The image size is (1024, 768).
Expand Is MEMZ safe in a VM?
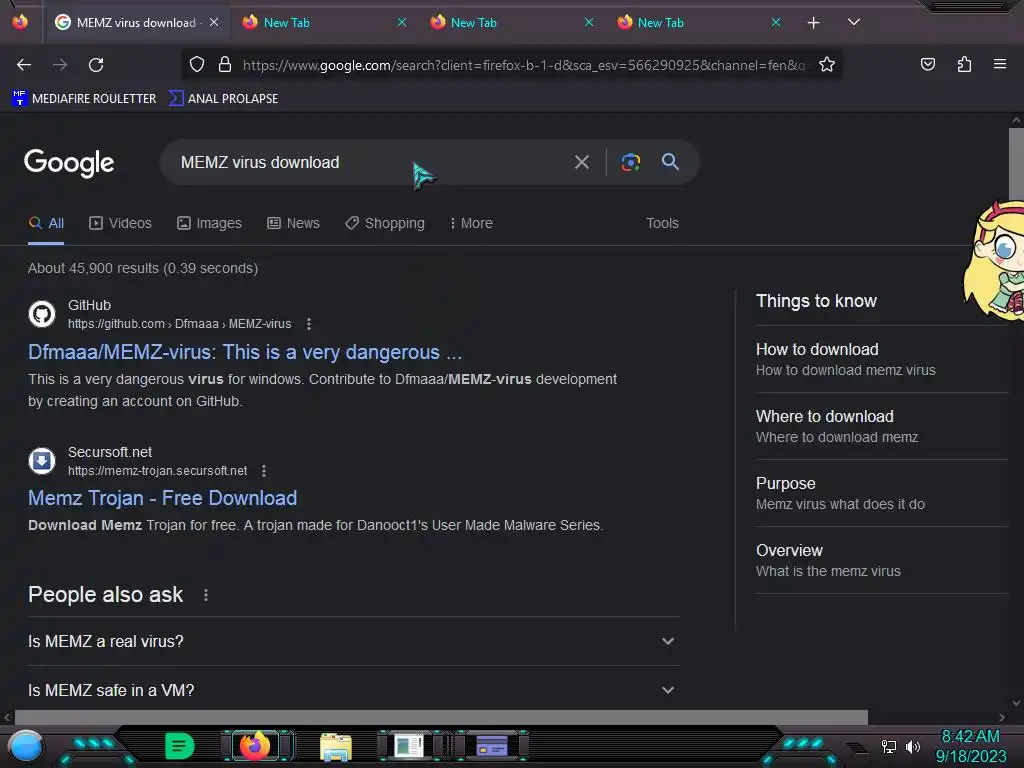click(353, 690)
